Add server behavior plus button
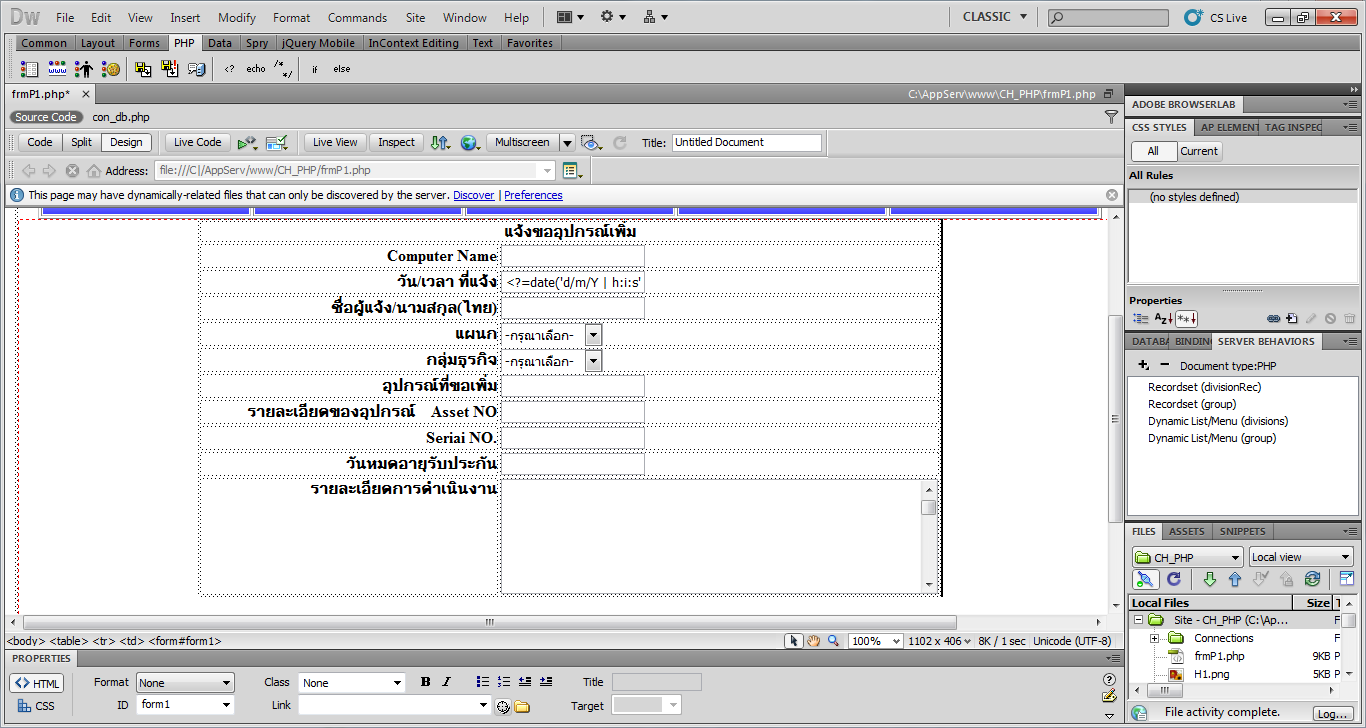The height and width of the screenshot is (728, 1366). 1144,365
